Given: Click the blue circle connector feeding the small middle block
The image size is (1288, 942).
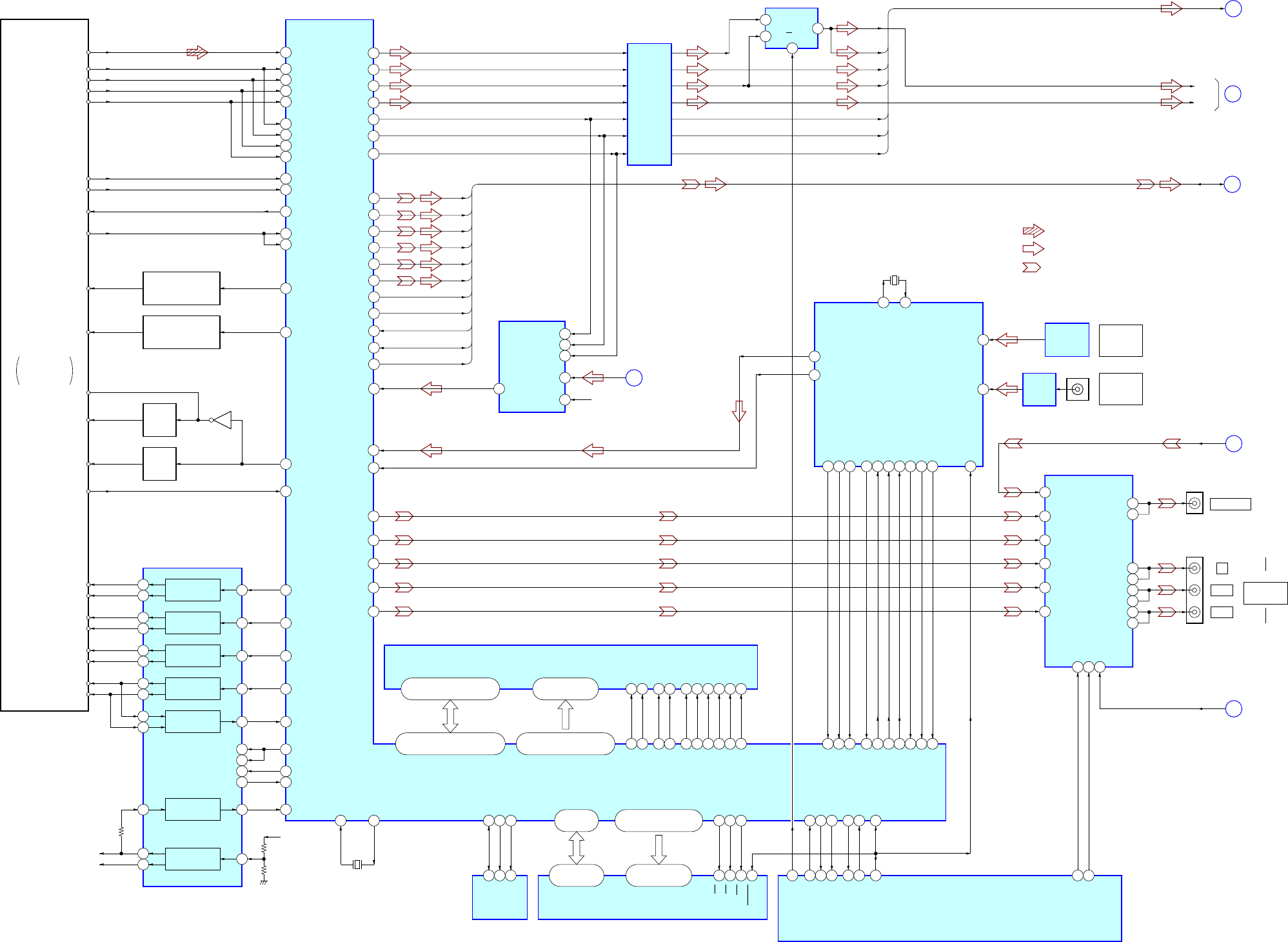Looking at the screenshot, I should coord(634,378).
